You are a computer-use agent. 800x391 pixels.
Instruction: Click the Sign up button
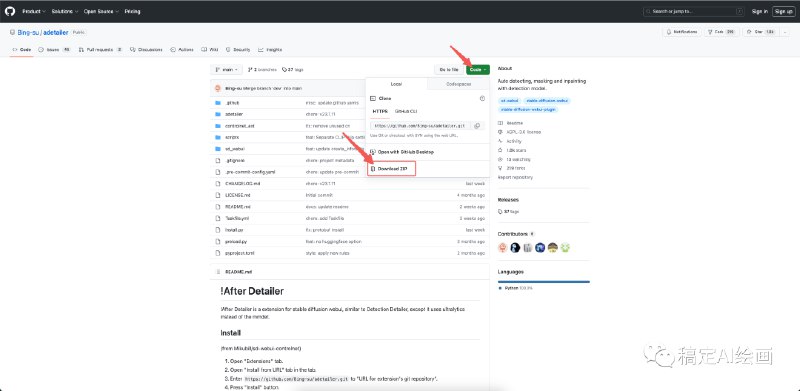(x=783, y=11)
